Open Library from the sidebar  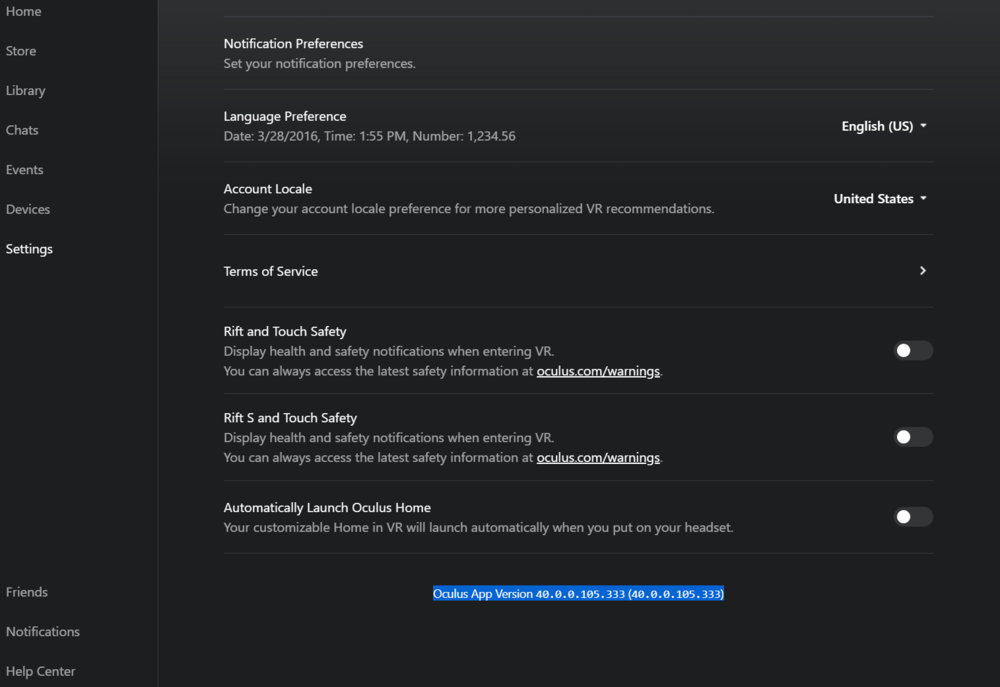point(26,91)
